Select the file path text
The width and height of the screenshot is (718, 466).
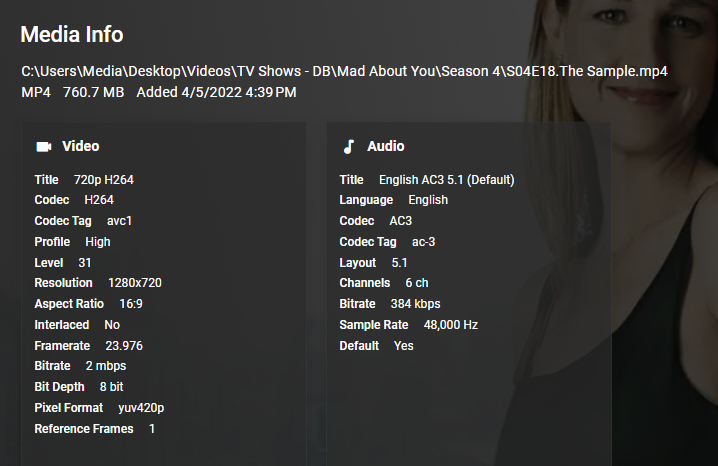344,72
